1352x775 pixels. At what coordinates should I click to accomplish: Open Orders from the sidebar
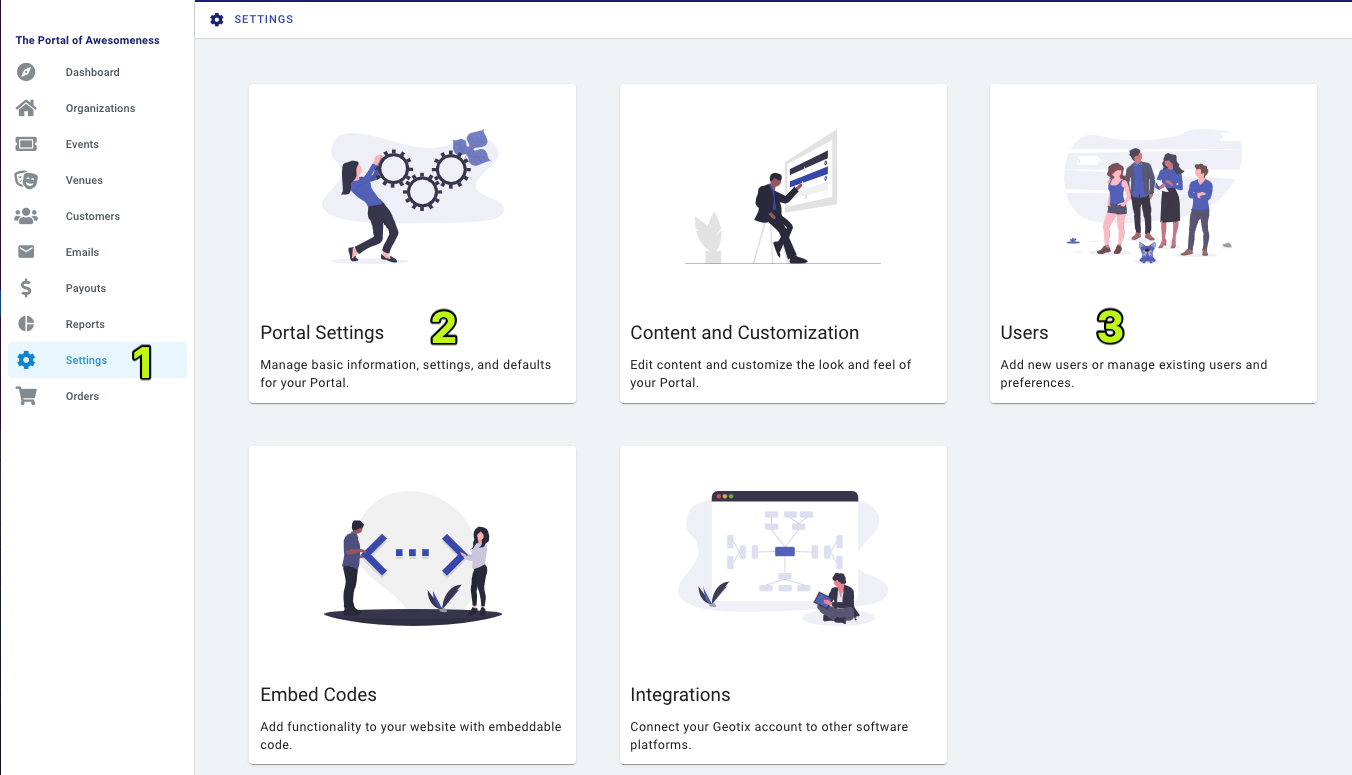pyautogui.click(x=97, y=396)
